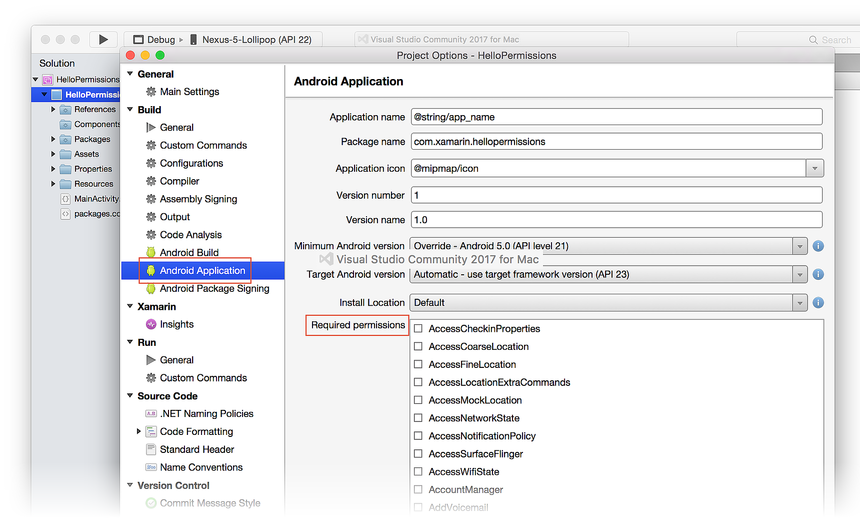Click the Android Package Signing icon
Viewport: 860px width, 518px height.
tap(151, 289)
